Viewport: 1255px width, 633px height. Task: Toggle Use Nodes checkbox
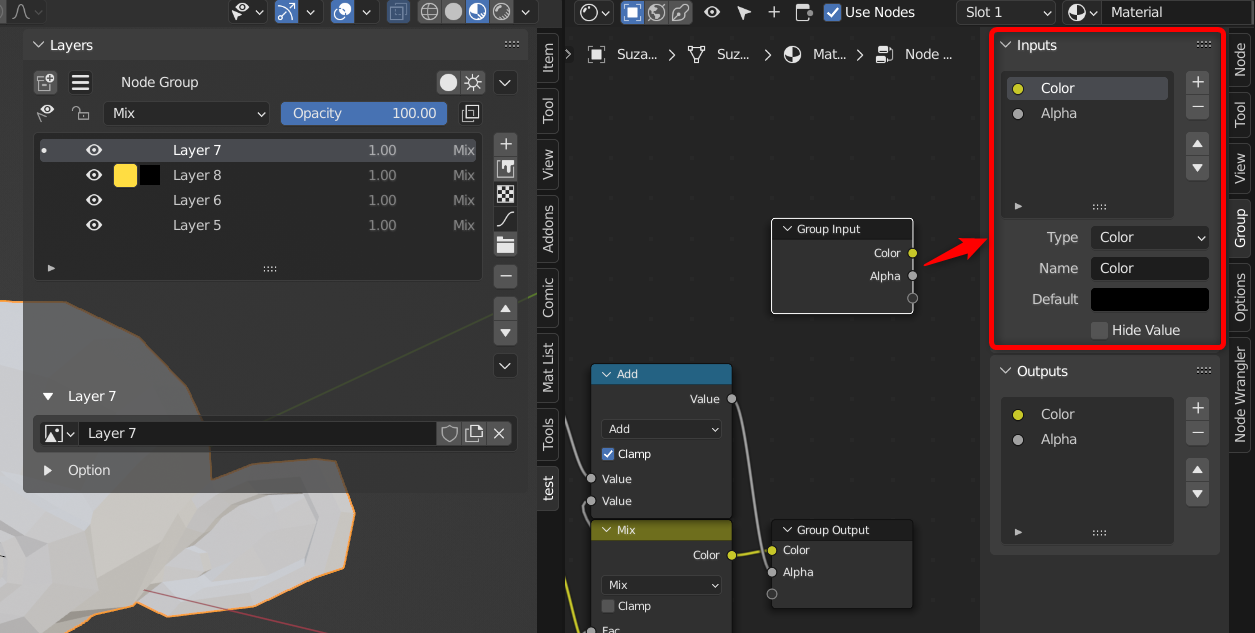coord(832,12)
